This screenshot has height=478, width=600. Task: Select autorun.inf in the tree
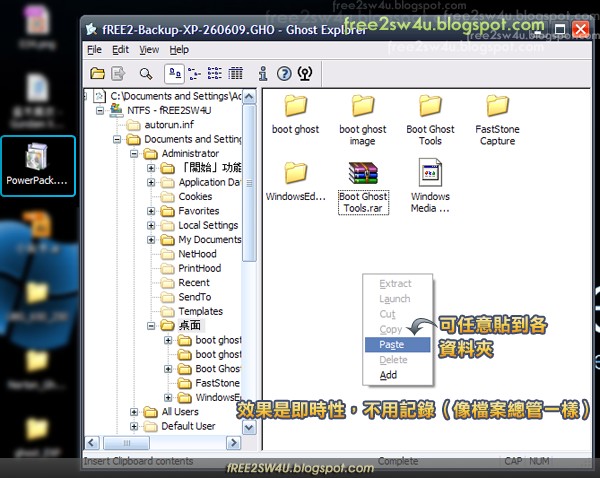click(169, 125)
